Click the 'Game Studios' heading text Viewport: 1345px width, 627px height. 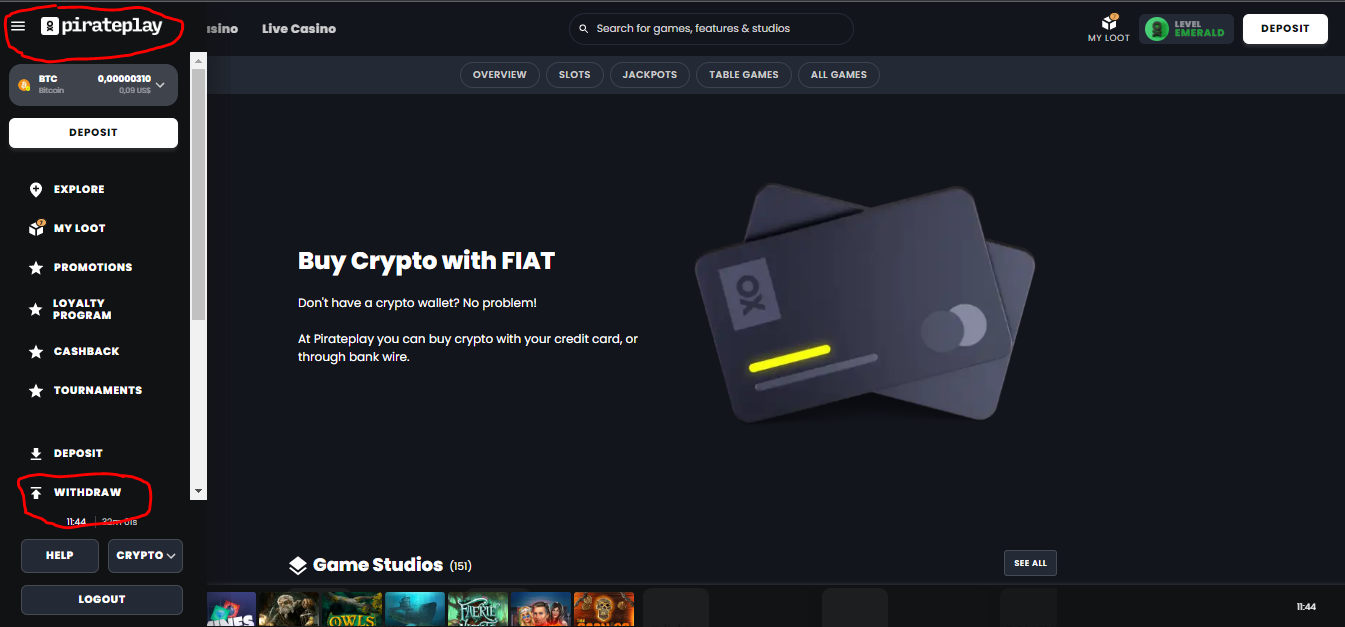coord(378,565)
